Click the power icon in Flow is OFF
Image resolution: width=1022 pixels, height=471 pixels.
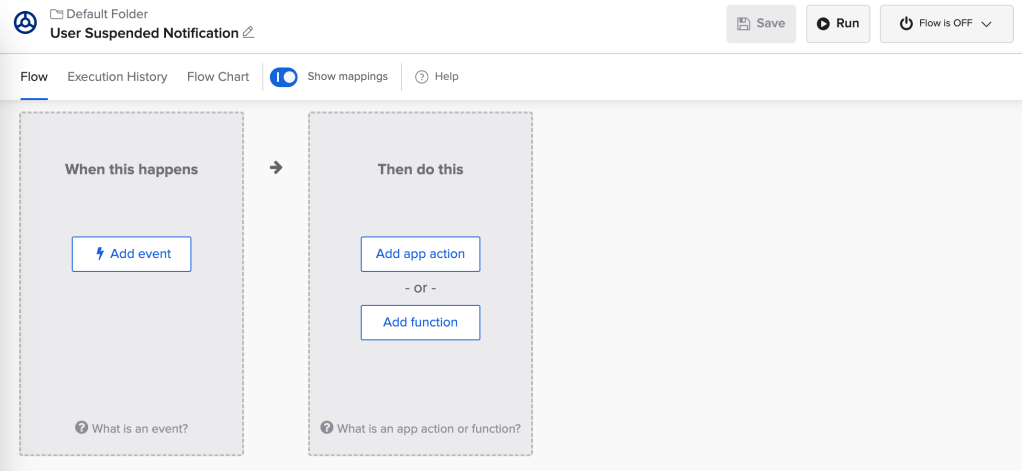(x=906, y=24)
